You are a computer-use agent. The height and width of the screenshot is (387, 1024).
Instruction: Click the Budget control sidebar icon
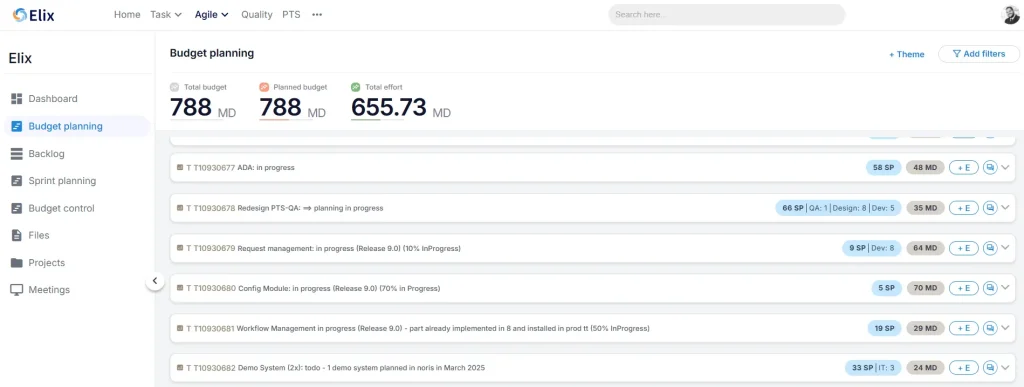coord(17,208)
